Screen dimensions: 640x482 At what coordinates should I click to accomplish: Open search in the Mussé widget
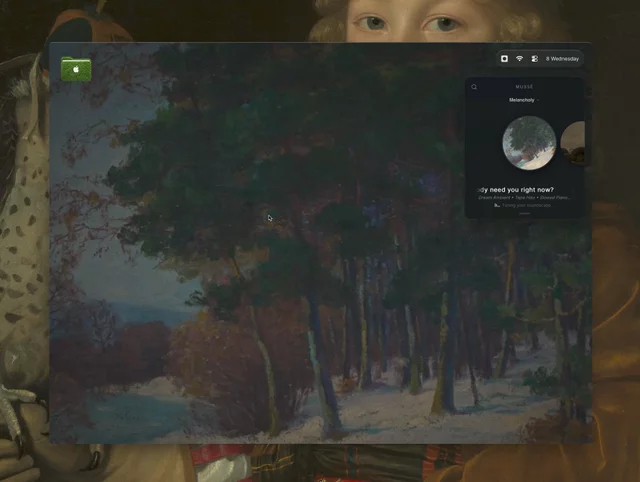point(474,87)
